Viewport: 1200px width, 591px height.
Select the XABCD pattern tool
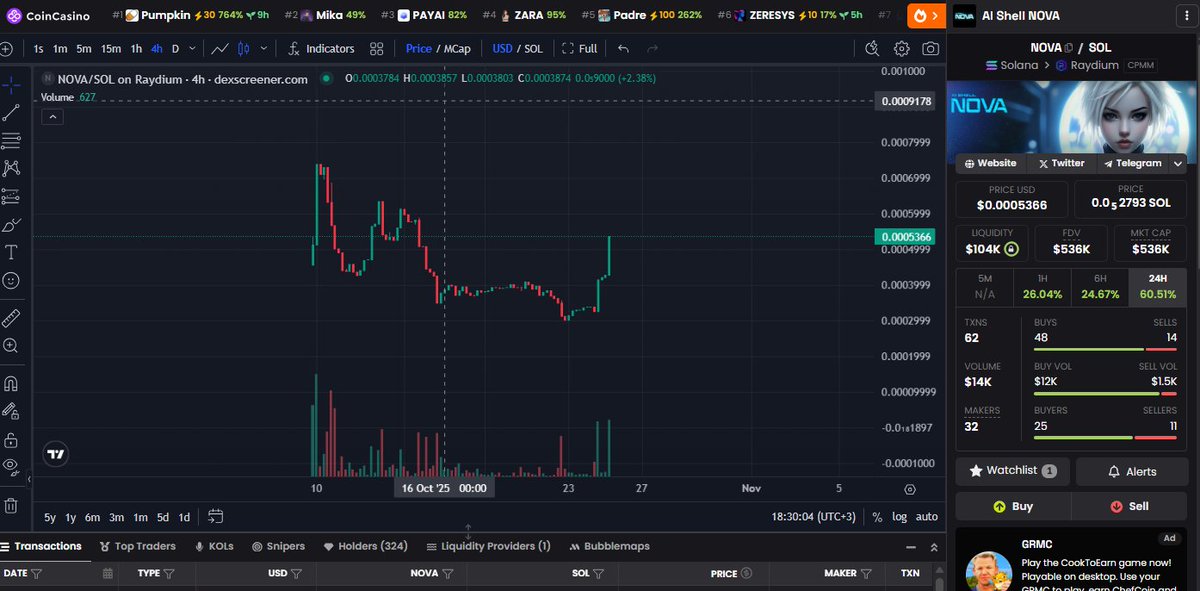click(x=11, y=168)
